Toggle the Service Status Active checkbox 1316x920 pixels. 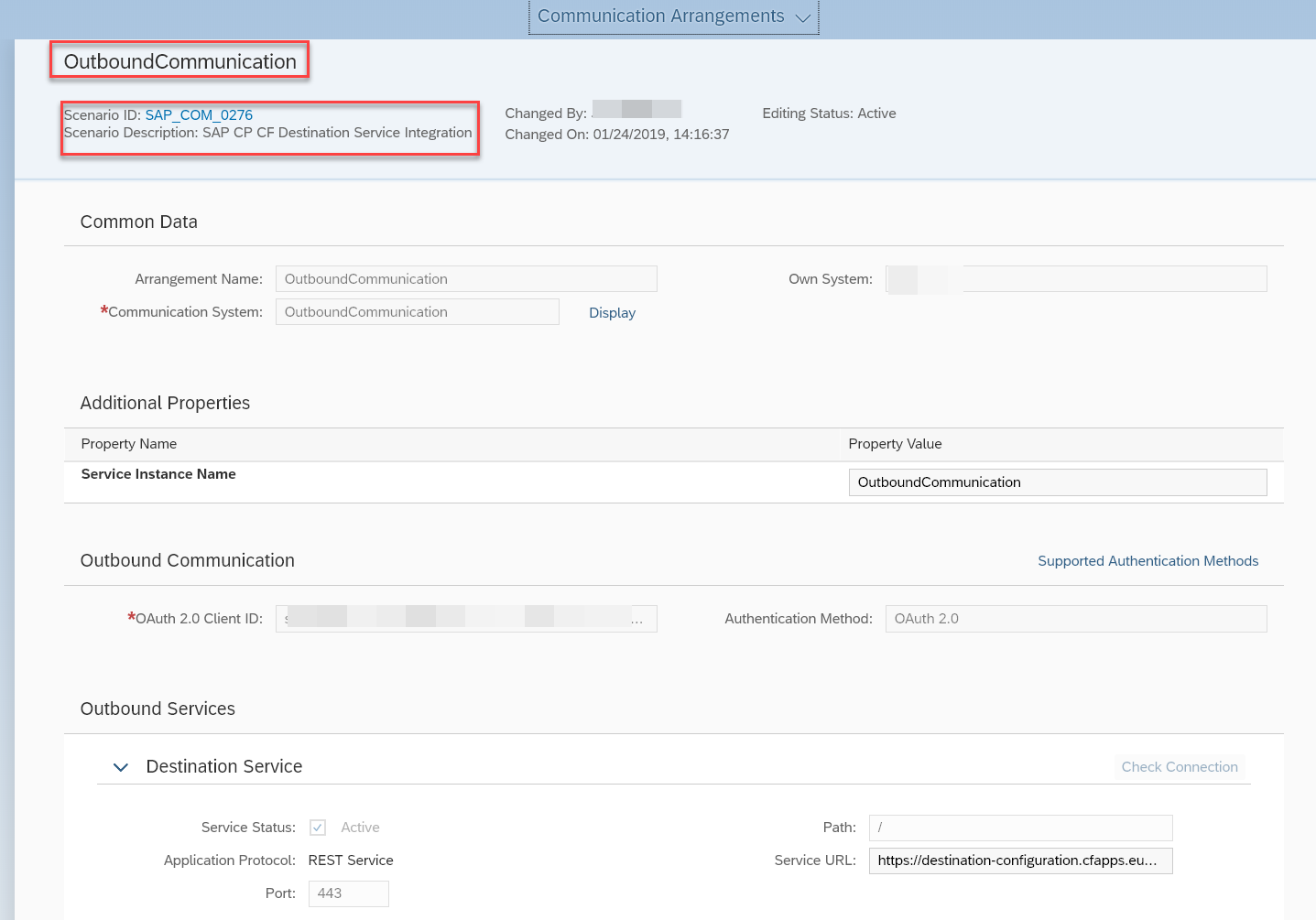point(317,827)
